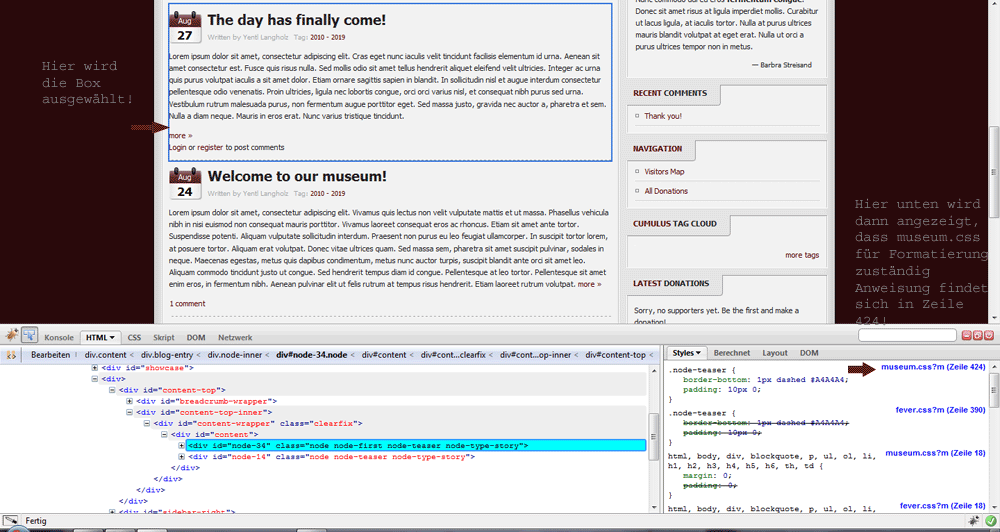Expand the node-34 div tree node
Screen dimensions: 1000x532
(181, 445)
